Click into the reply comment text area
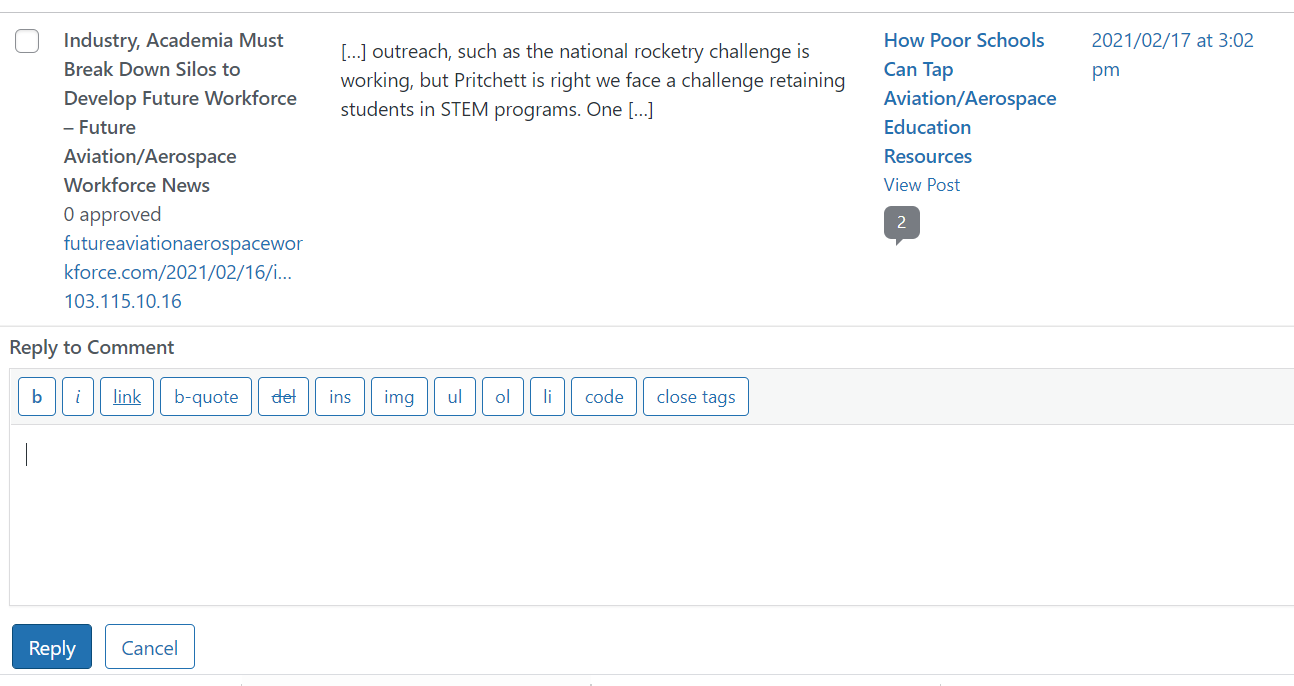Screen dimensions: 1294x686 click(650, 515)
